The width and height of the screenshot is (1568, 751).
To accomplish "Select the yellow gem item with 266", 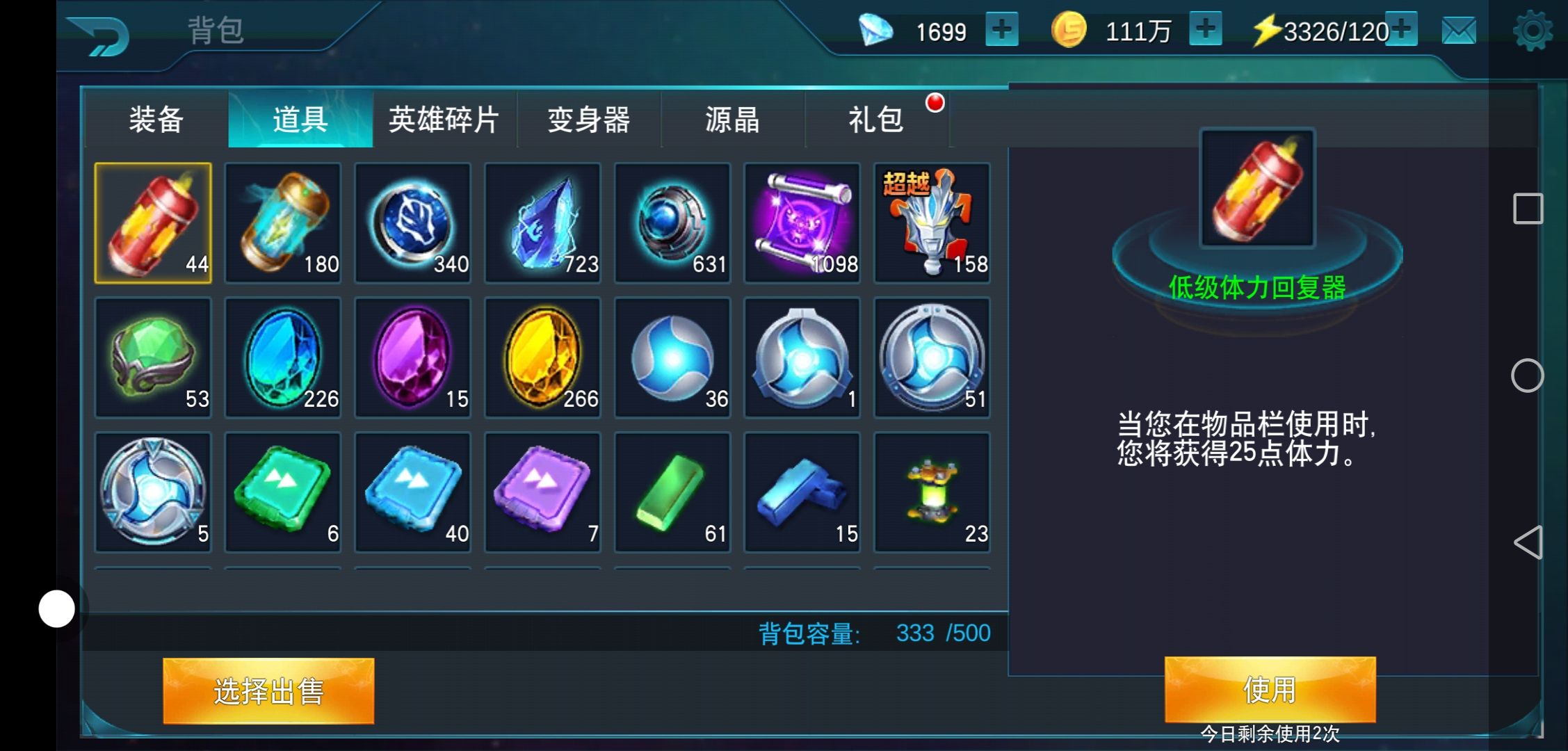I will pyautogui.click(x=542, y=357).
